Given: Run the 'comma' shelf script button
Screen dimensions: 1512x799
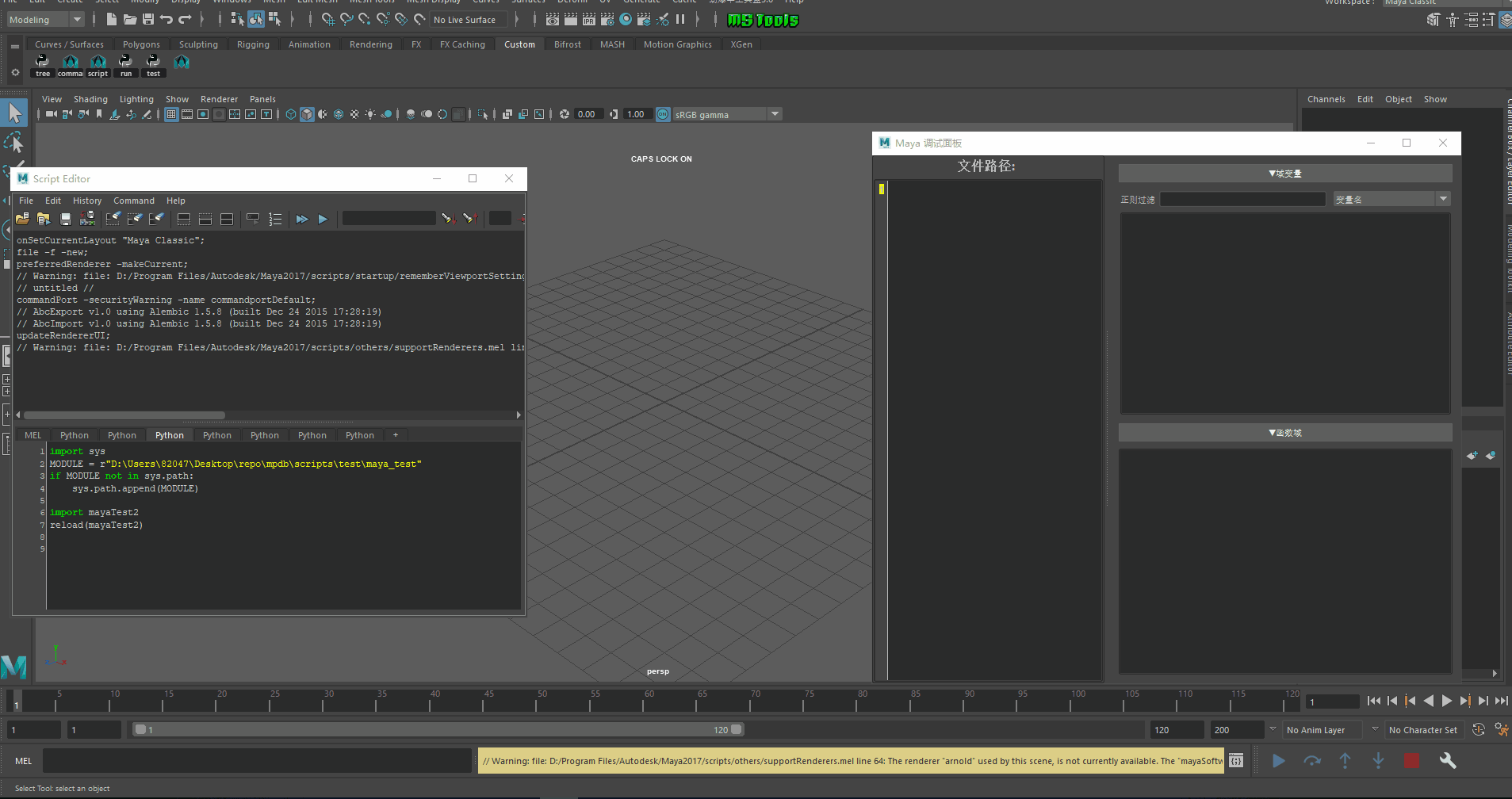Looking at the screenshot, I should 70,66.
